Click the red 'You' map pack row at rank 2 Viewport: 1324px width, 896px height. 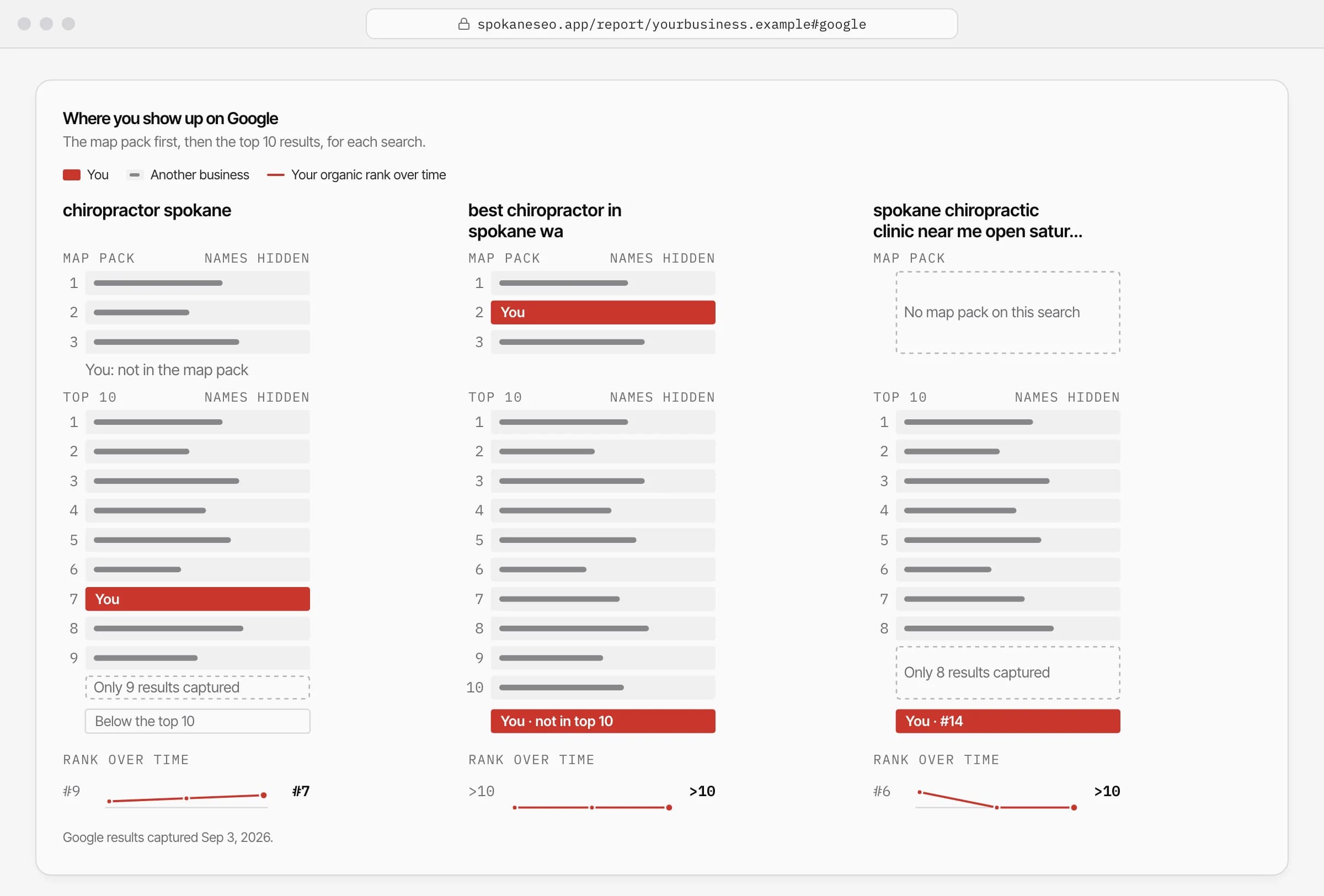[603, 313]
